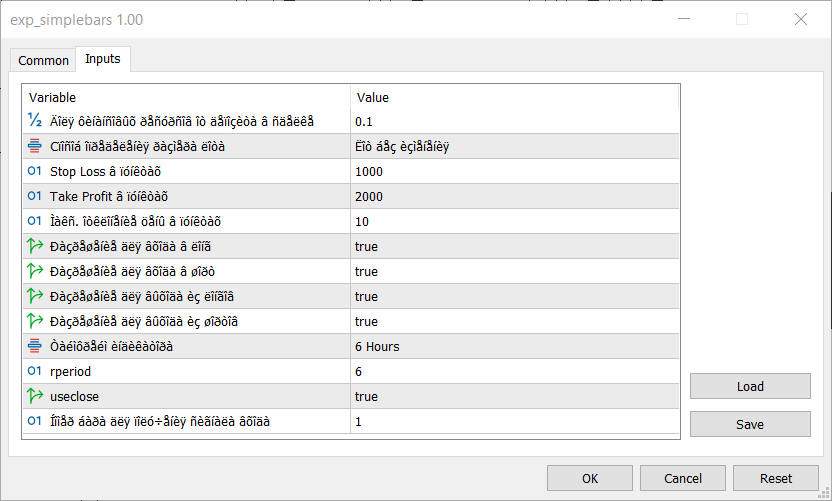
Task: Click the integer icon next to Take Profit
Action: (x=34, y=196)
